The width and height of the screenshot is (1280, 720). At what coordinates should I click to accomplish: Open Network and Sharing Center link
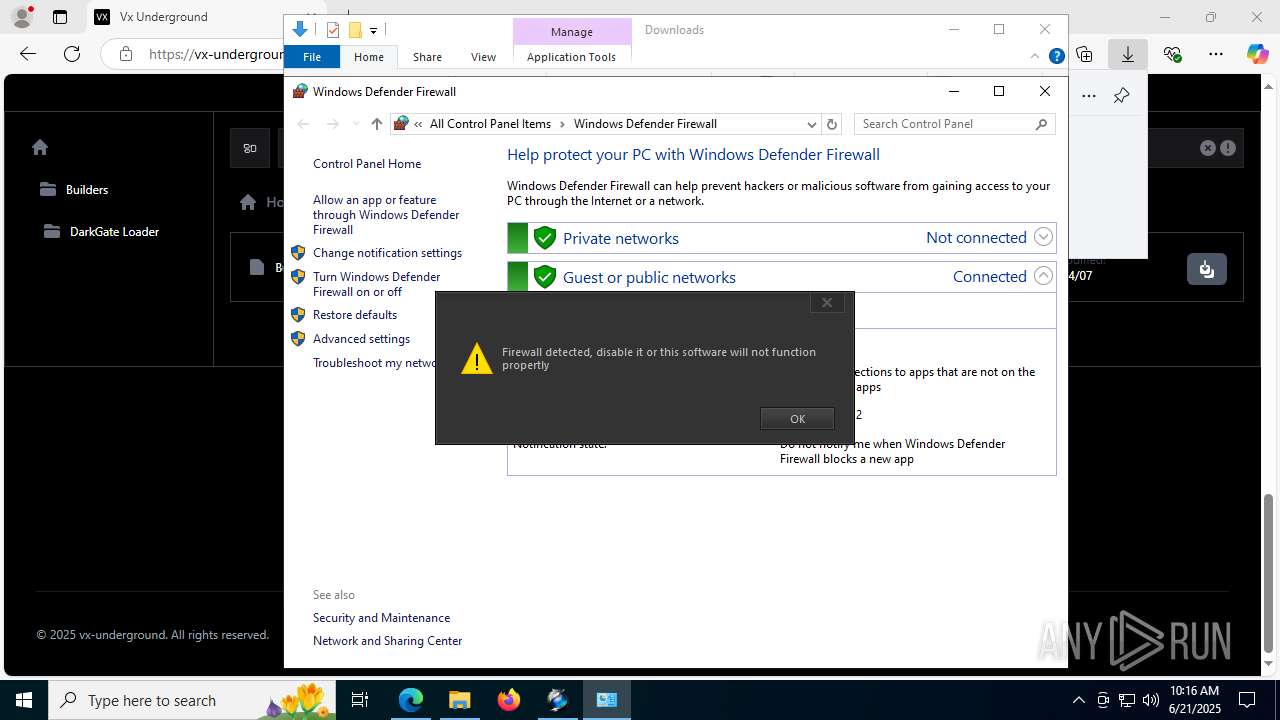click(387, 641)
